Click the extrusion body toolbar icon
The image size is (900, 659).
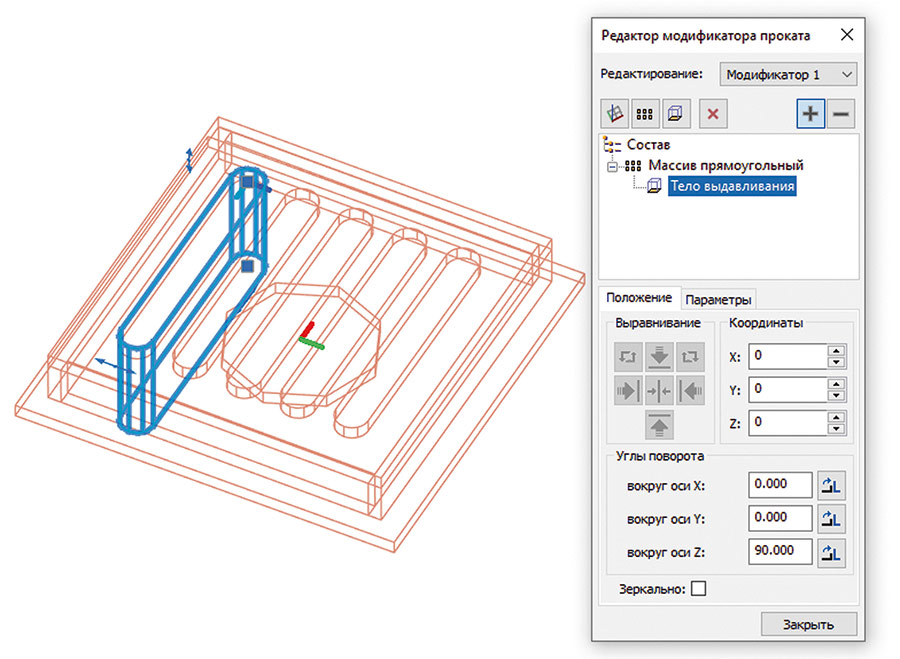[675, 114]
